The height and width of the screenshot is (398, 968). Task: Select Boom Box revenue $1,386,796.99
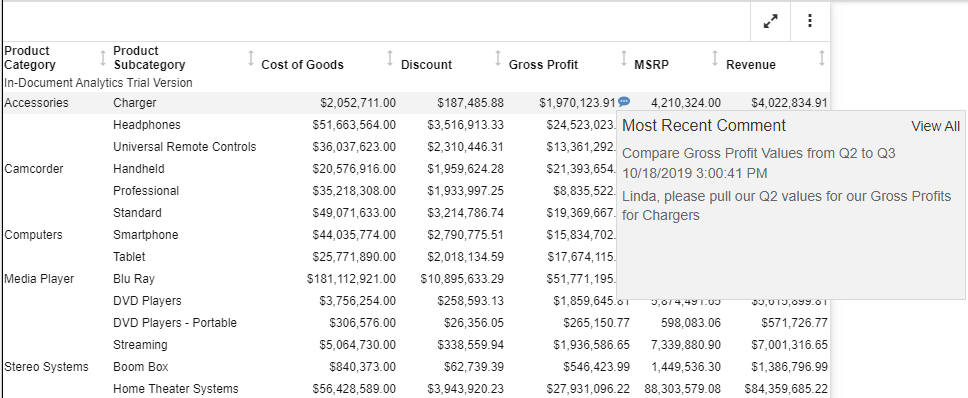click(x=790, y=367)
